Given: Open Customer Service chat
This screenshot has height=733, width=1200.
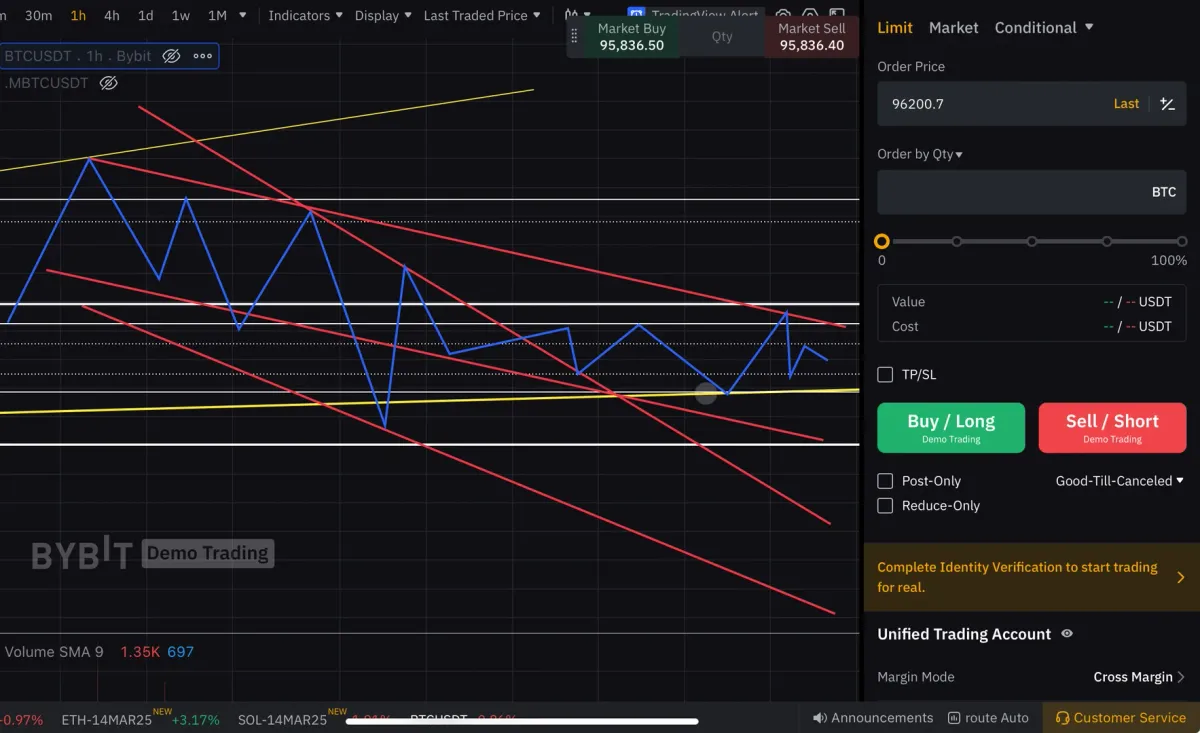Looking at the screenshot, I should [x=1121, y=718].
